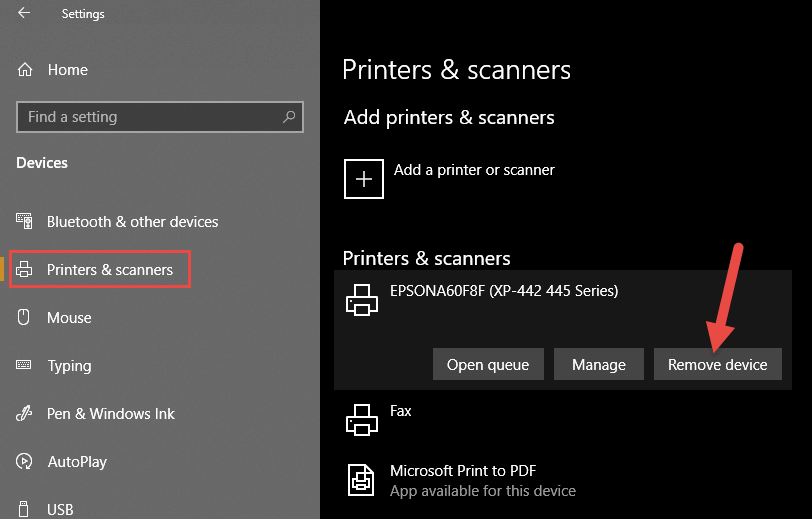This screenshot has width=812, height=519.
Task: Click the search magnifier icon
Action: point(289,117)
